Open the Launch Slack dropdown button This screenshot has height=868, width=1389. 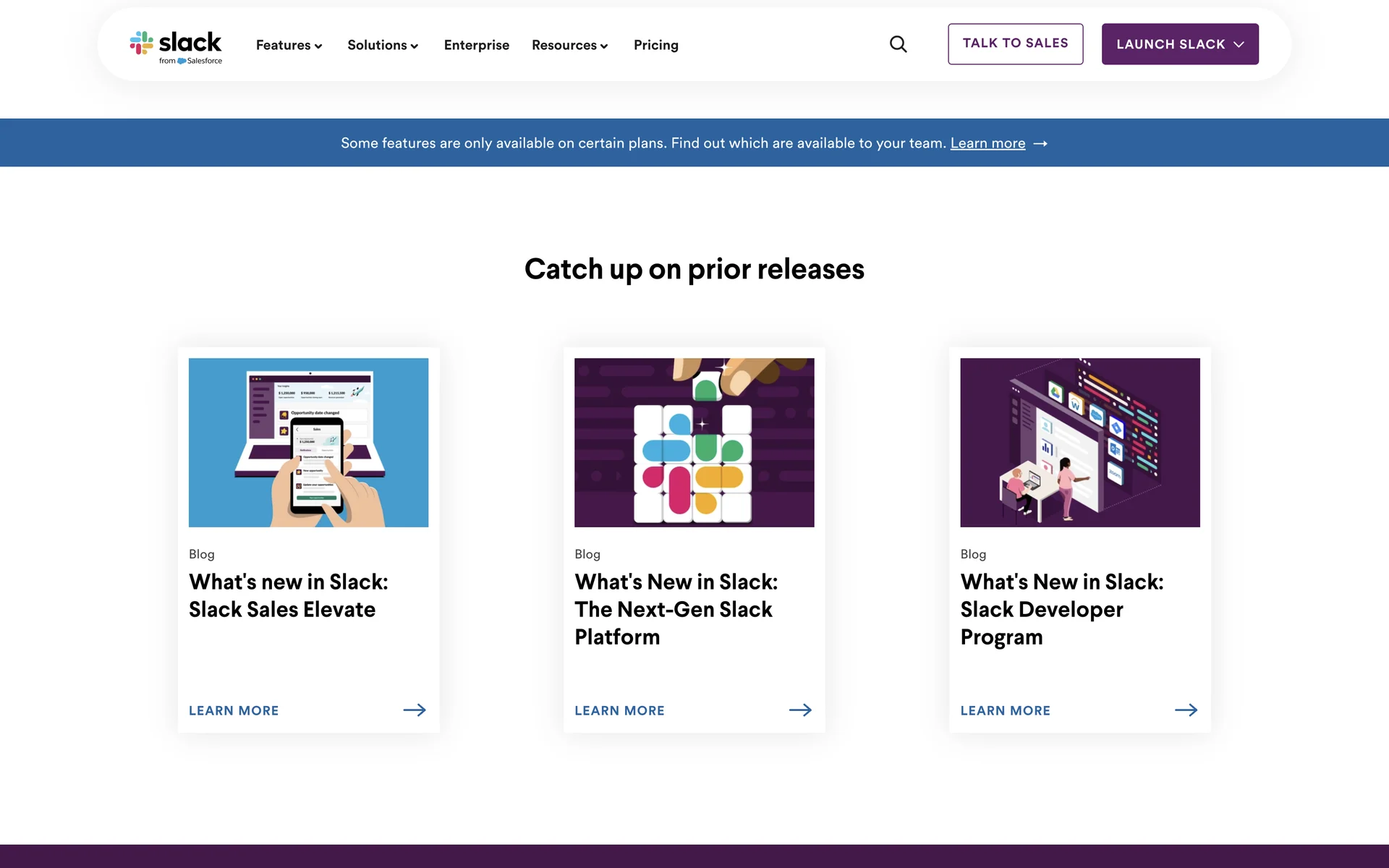tap(1179, 44)
